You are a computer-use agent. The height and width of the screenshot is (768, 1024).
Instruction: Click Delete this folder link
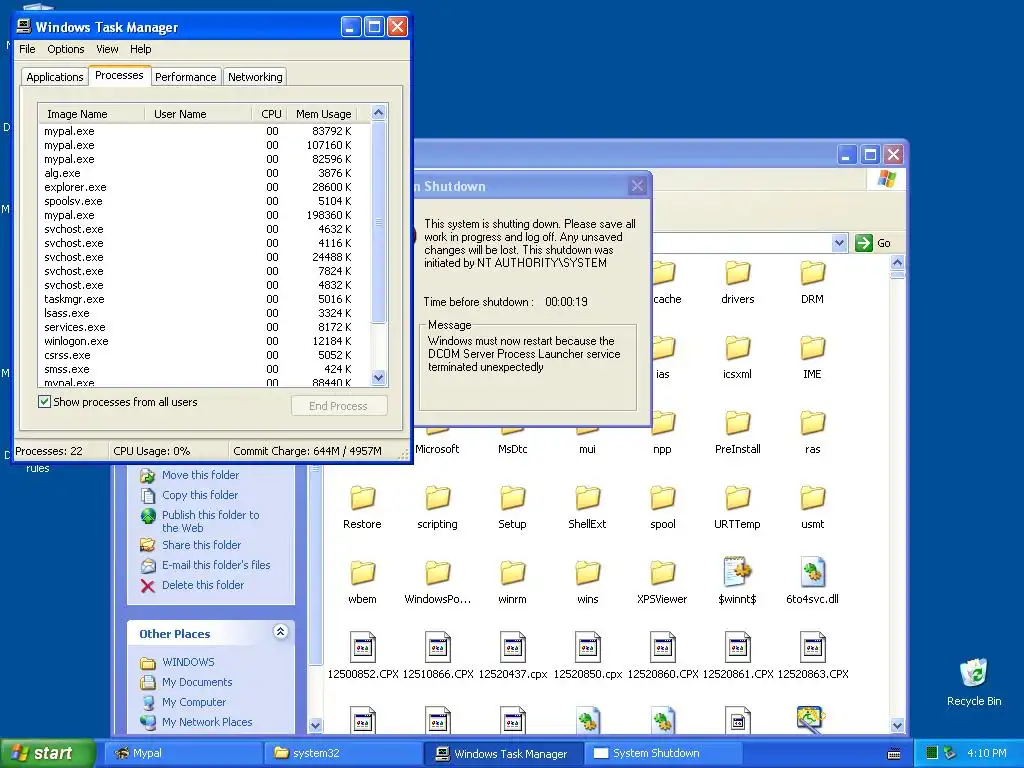(202, 585)
